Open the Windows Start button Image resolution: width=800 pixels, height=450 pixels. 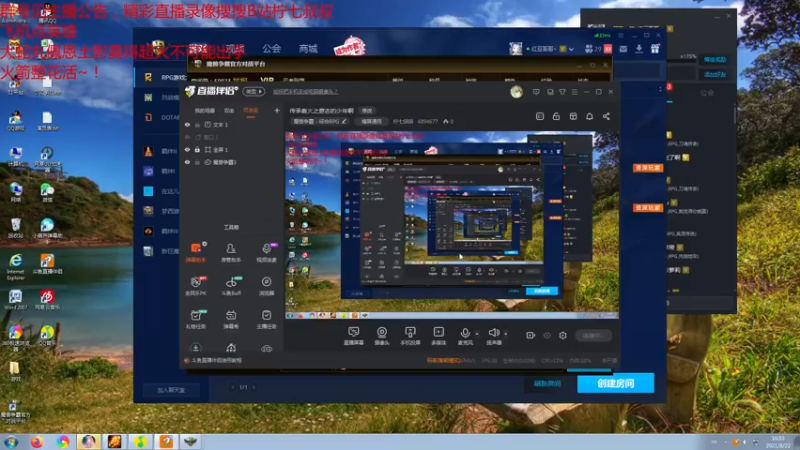(11, 442)
